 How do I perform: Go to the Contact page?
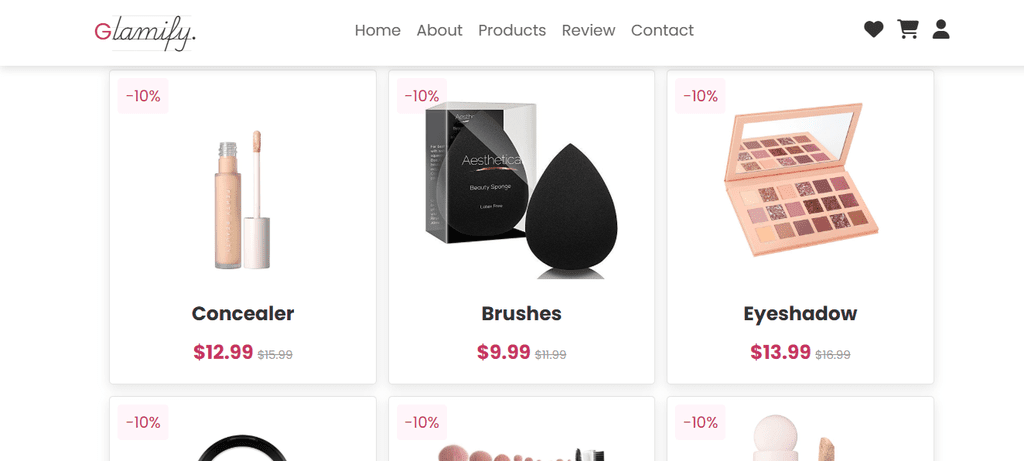click(x=662, y=30)
